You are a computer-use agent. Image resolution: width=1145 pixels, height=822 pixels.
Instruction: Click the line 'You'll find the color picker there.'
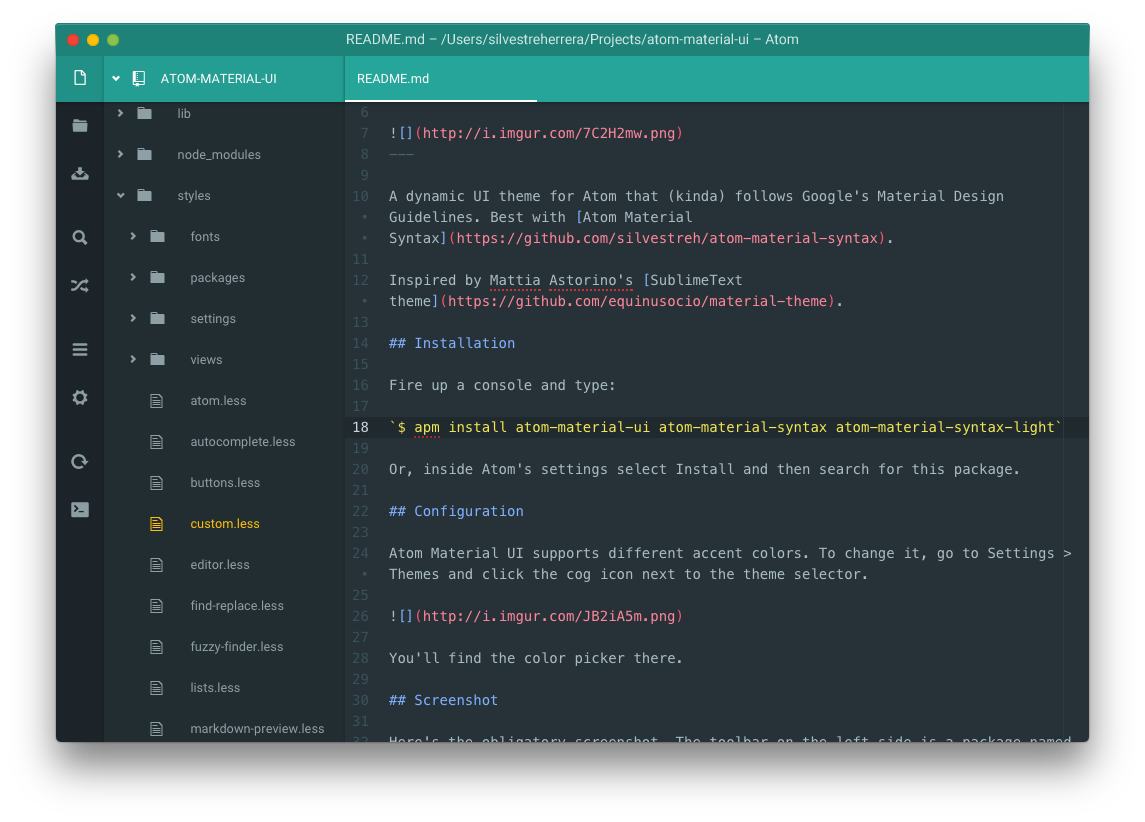pyautogui.click(x=536, y=658)
